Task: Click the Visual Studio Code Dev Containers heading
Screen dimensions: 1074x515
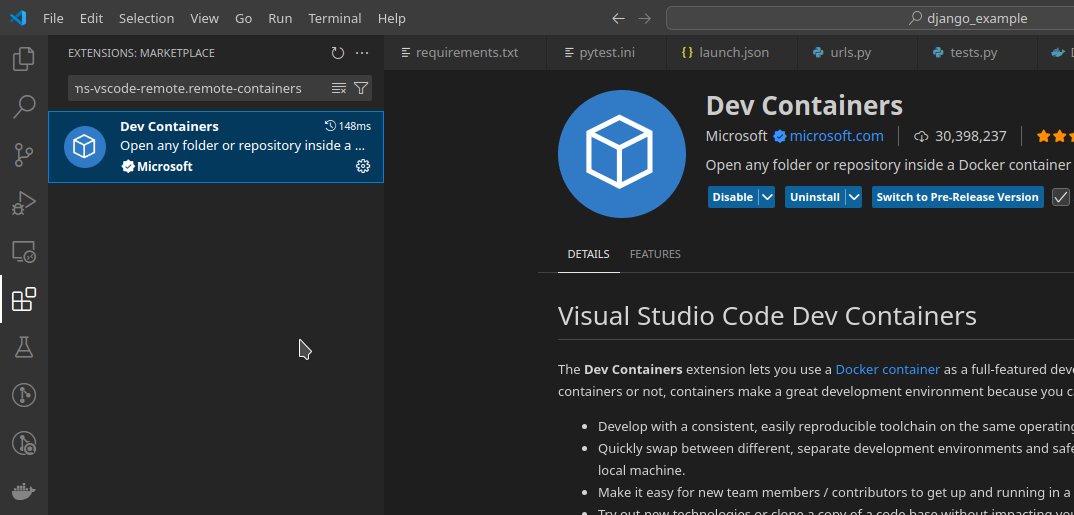Action: click(x=767, y=316)
